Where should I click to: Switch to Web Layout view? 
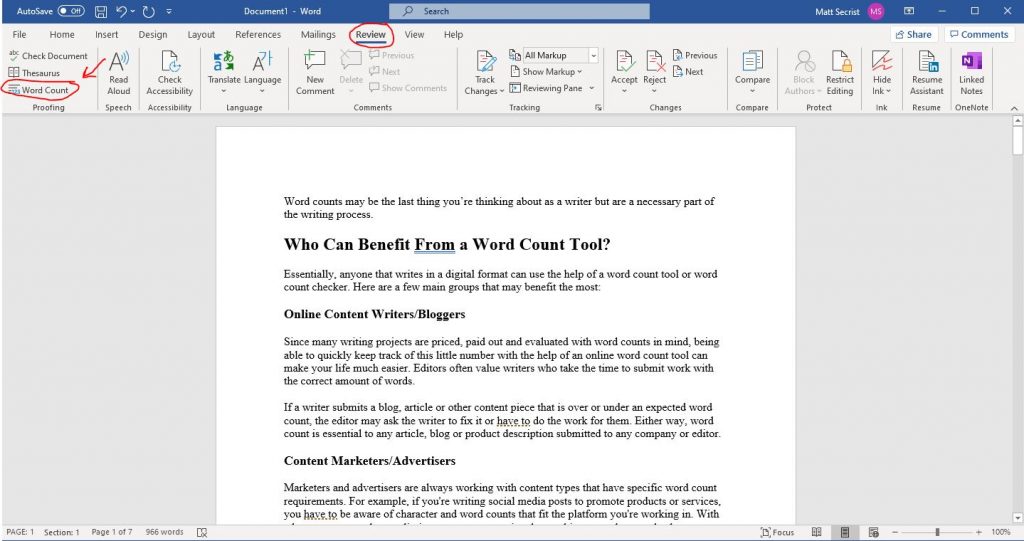[x=874, y=532]
